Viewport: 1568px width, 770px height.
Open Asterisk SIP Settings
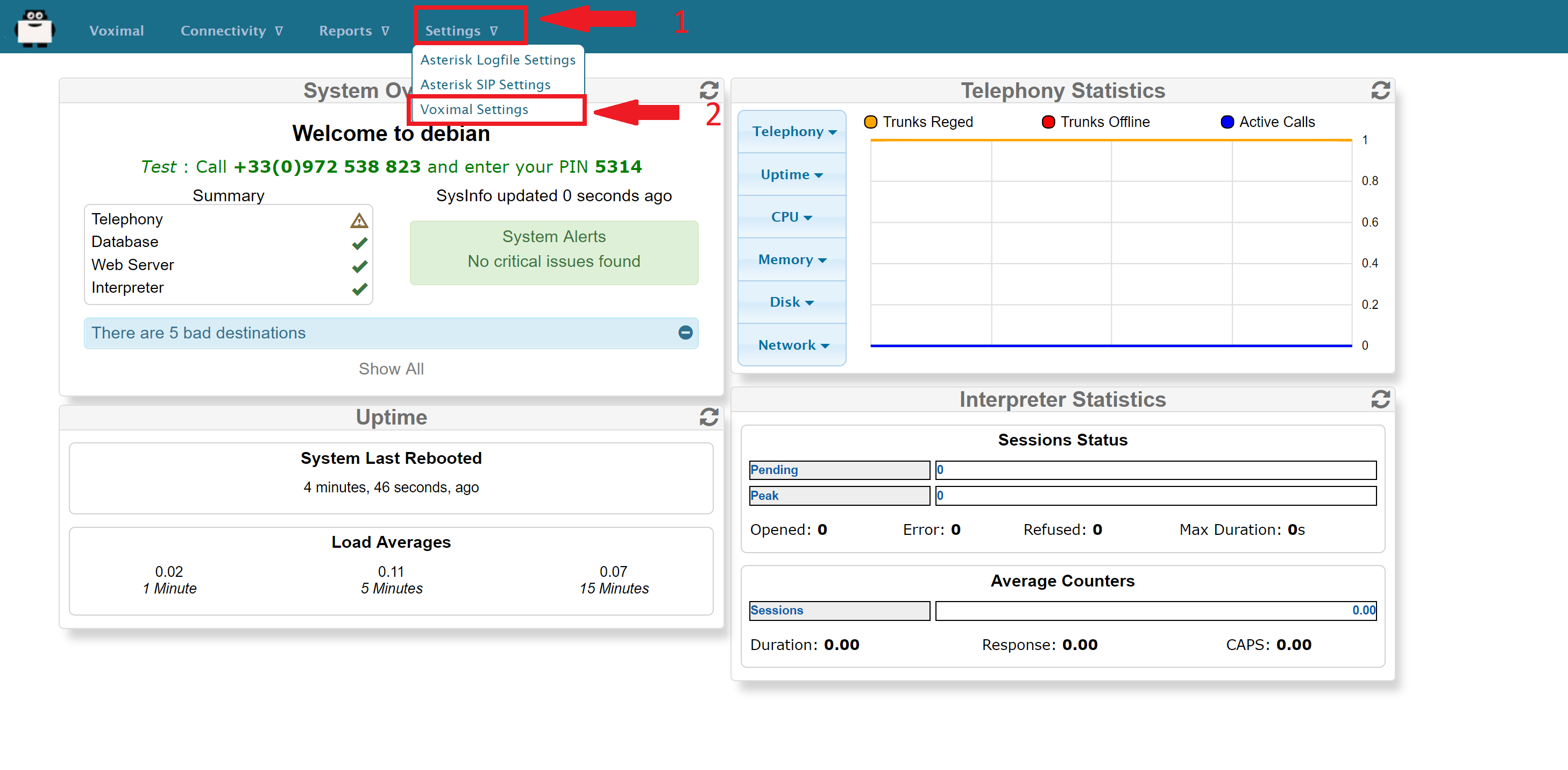[485, 84]
